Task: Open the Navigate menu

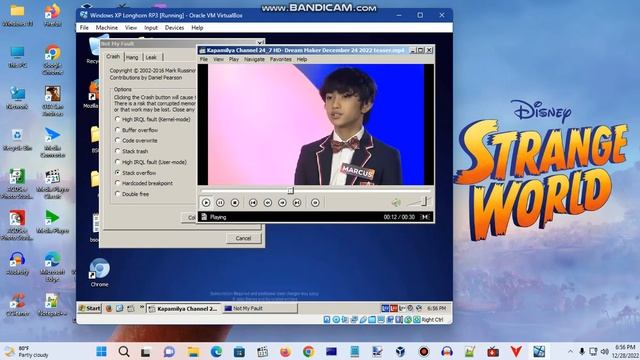Action: [x=254, y=59]
